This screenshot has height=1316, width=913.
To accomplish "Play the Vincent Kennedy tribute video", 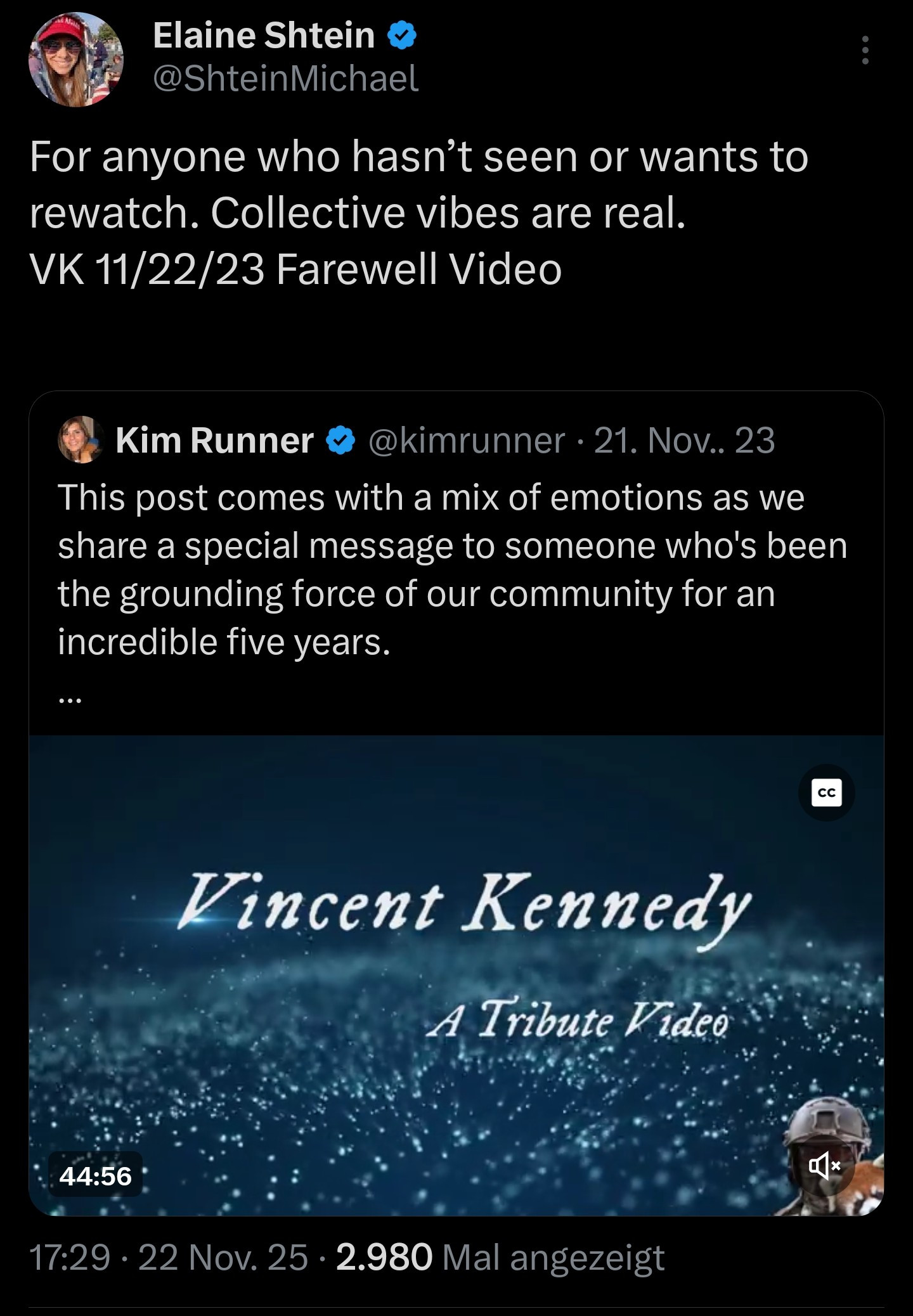I will pyautogui.click(x=456, y=975).
